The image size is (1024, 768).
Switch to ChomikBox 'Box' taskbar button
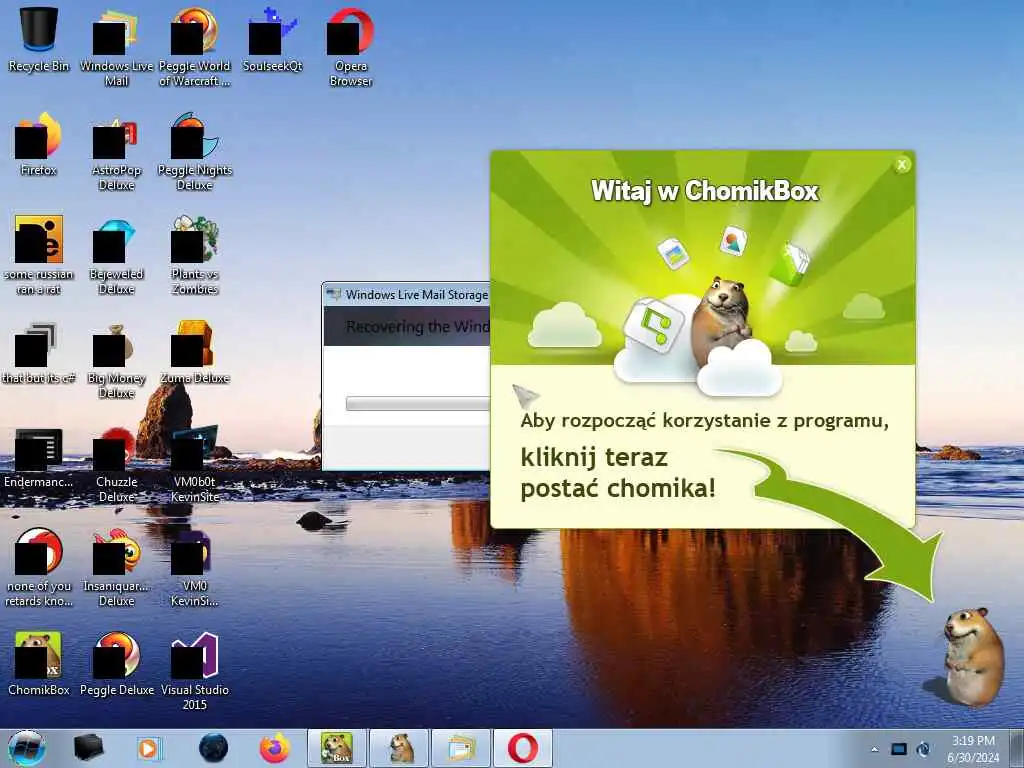[337, 748]
